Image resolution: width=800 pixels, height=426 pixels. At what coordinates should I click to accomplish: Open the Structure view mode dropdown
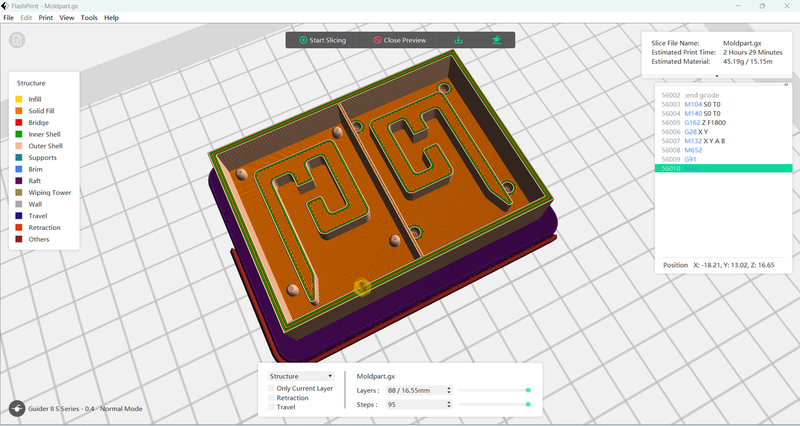click(x=301, y=376)
